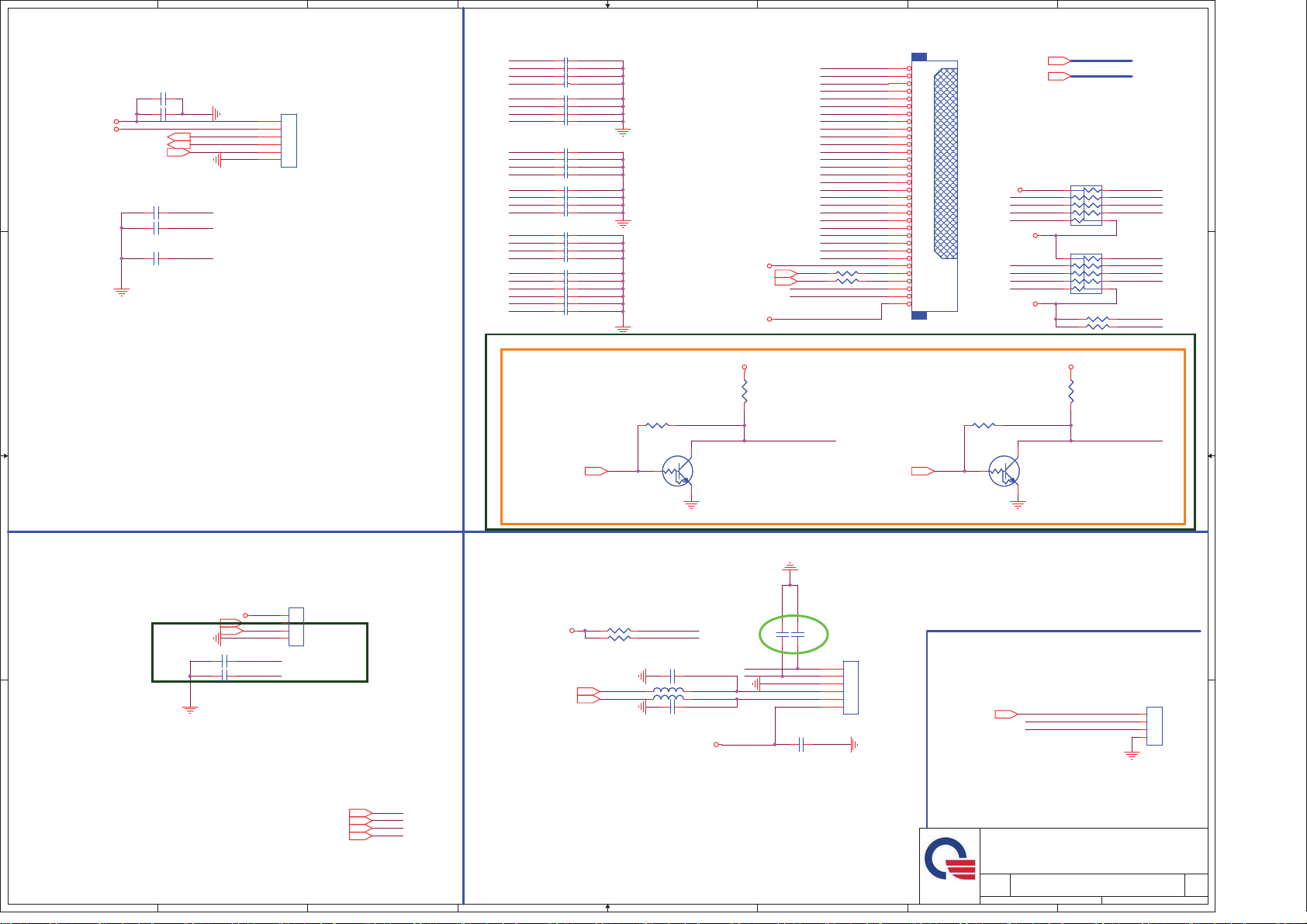The width and height of the screenshot is (1307, 924).
Task: Click the empty title block name field
Action: [x=1094, y=850]
